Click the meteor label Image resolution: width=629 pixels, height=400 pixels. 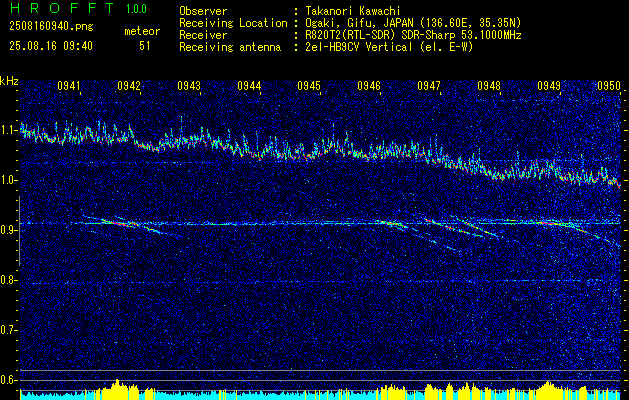142,31
